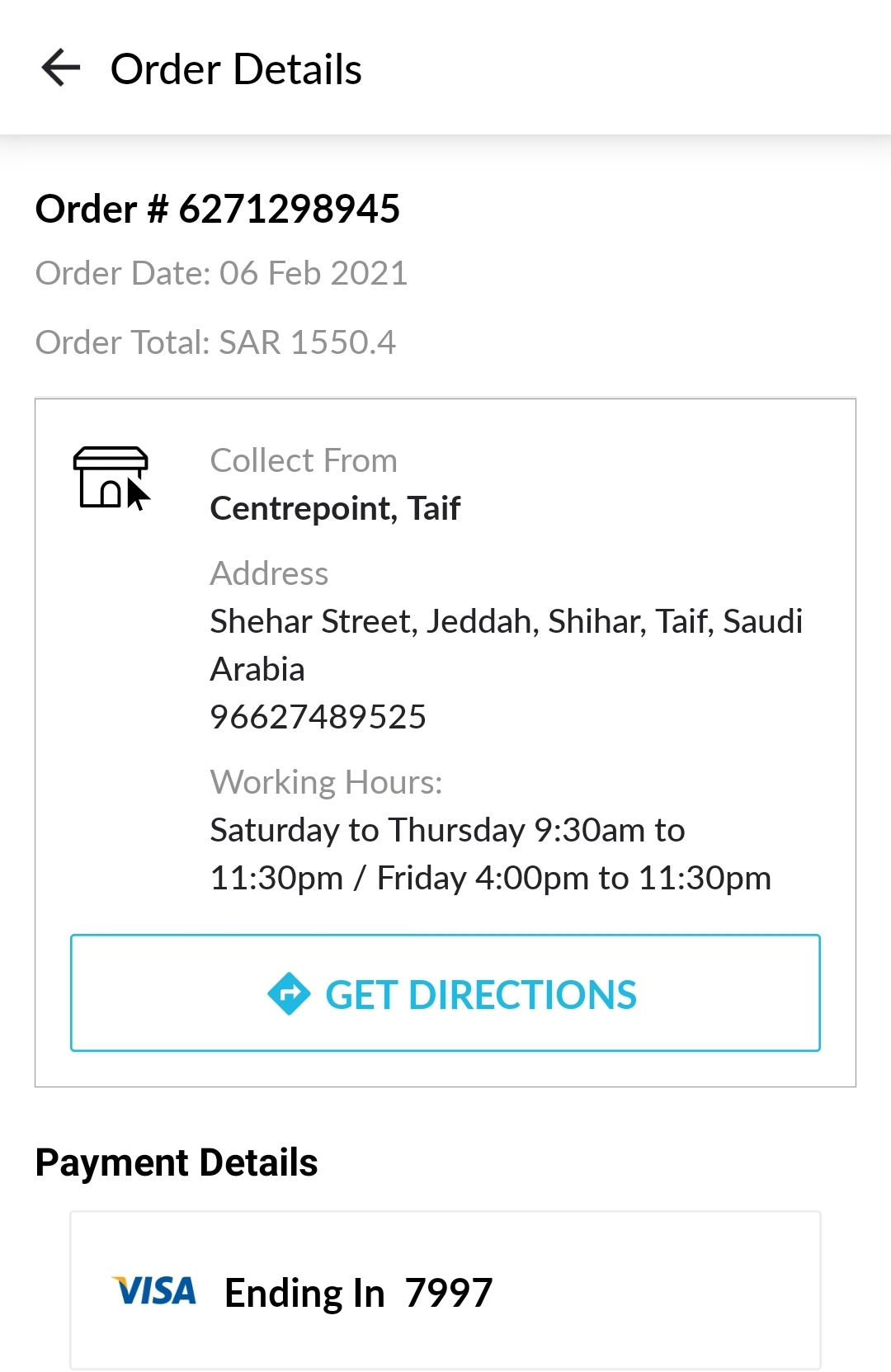Tap the Payment Details heading
The width and height of the screenshot is (891, 1372).
177,1162
